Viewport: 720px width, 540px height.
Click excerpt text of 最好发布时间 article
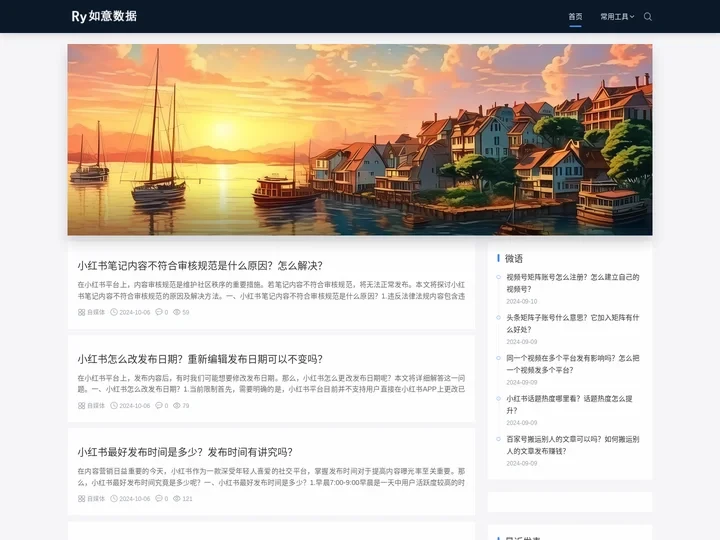click(271, 477)
